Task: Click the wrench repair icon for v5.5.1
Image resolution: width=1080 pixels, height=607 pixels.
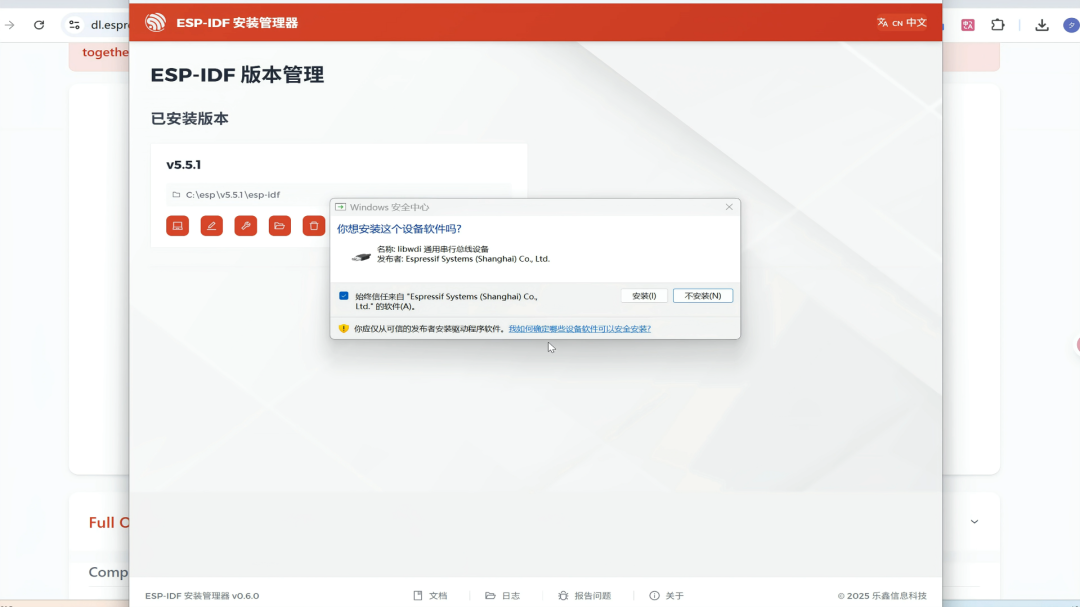Action: tap(245, 226)
